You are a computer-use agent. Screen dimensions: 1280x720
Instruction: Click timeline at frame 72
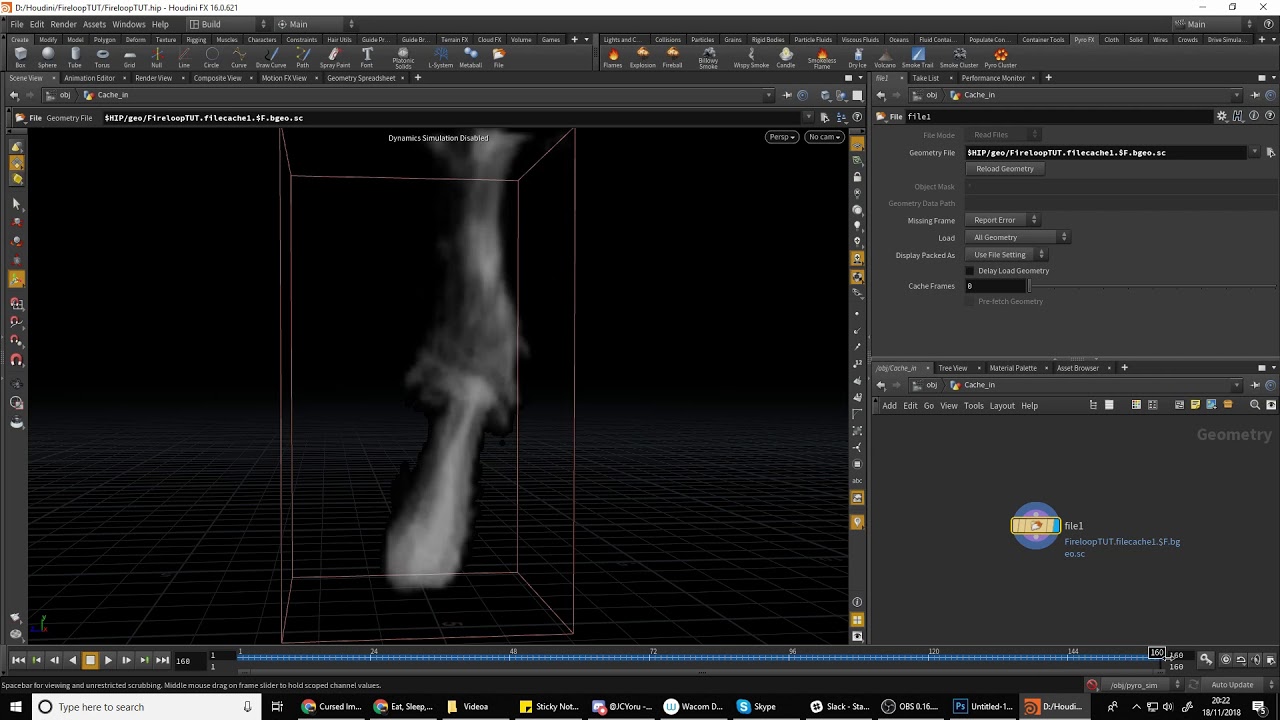tap(653, 657)
